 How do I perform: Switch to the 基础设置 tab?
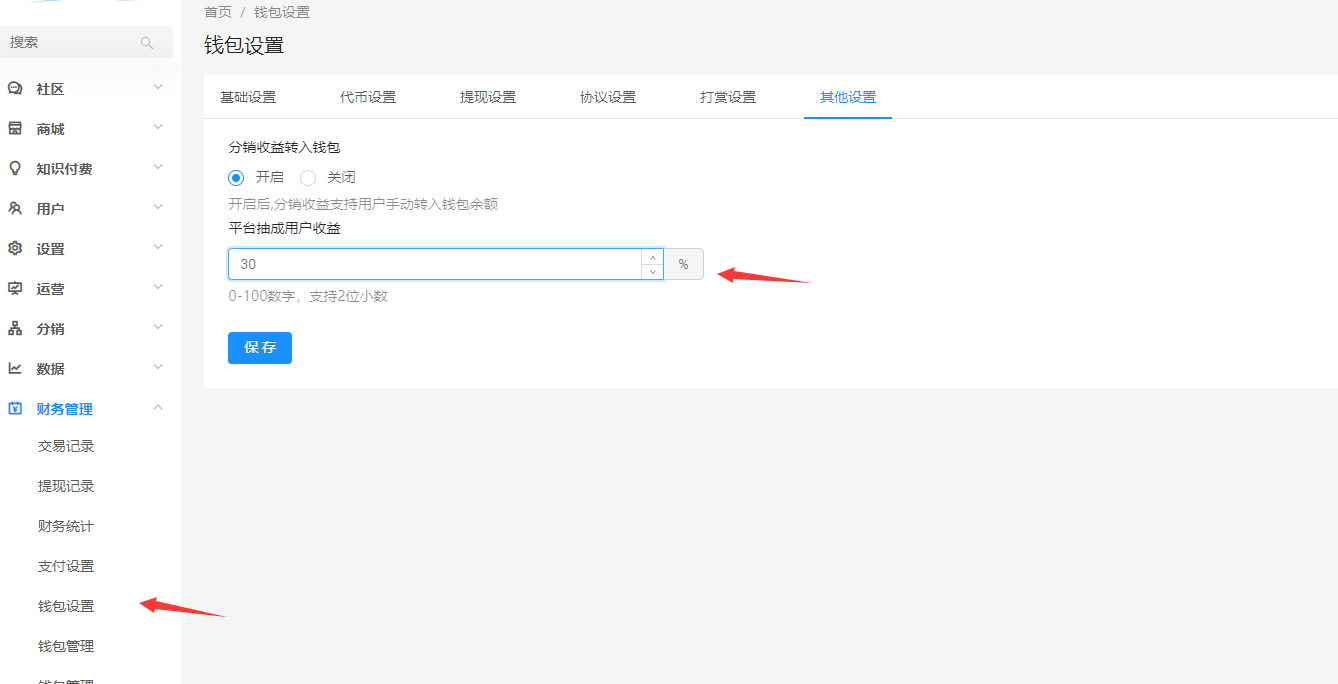(248, 97)
